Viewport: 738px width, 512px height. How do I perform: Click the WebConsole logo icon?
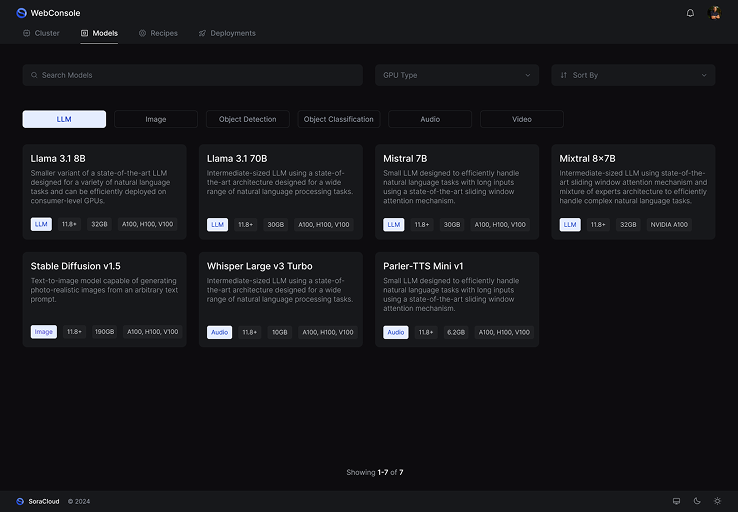pos(21,13)
